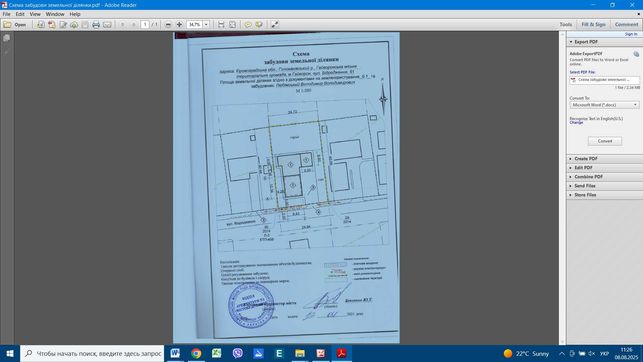
Task: Select the highlight text tool
Action: pyautogui.click(x=259, y=25)
